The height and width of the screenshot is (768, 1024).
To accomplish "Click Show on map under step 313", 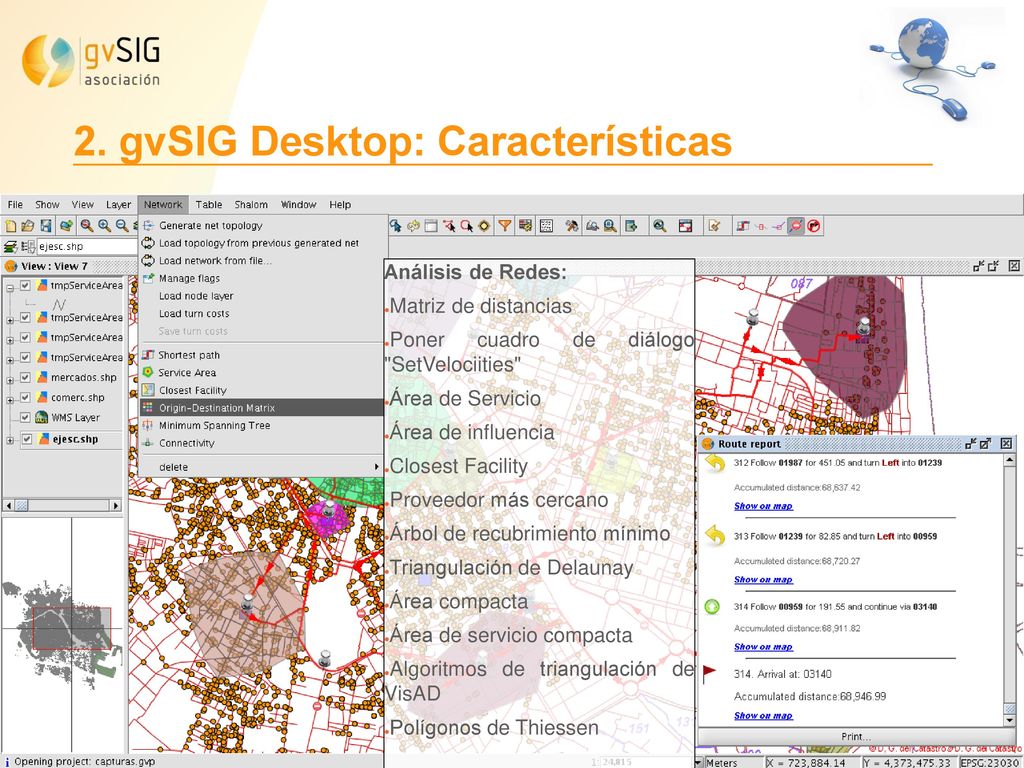I will [763, 580].
